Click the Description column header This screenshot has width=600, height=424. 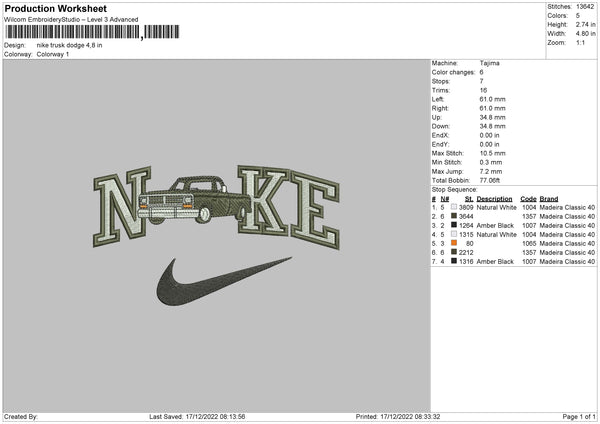point(494,199)
